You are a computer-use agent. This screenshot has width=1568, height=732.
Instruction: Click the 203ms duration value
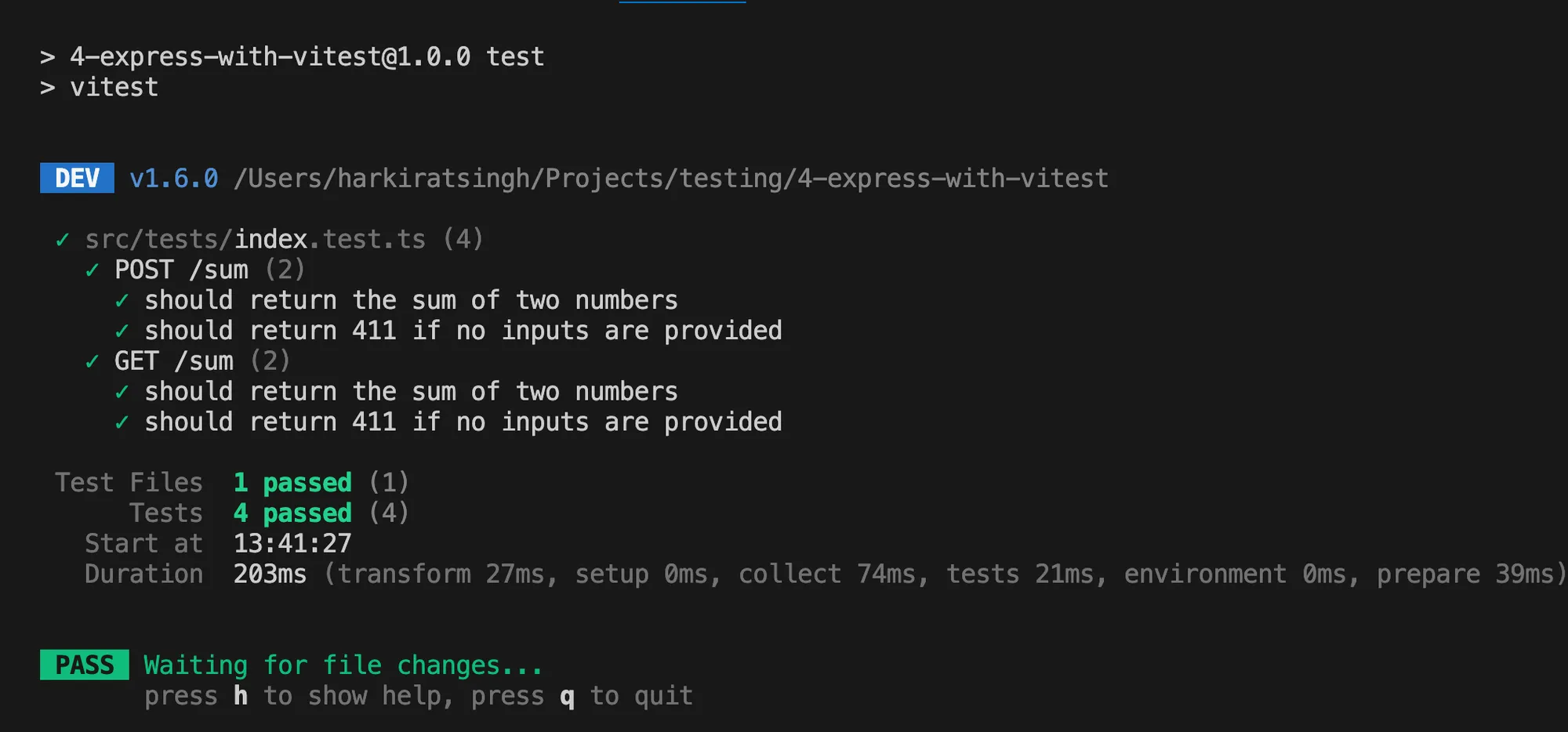(270, 574)
